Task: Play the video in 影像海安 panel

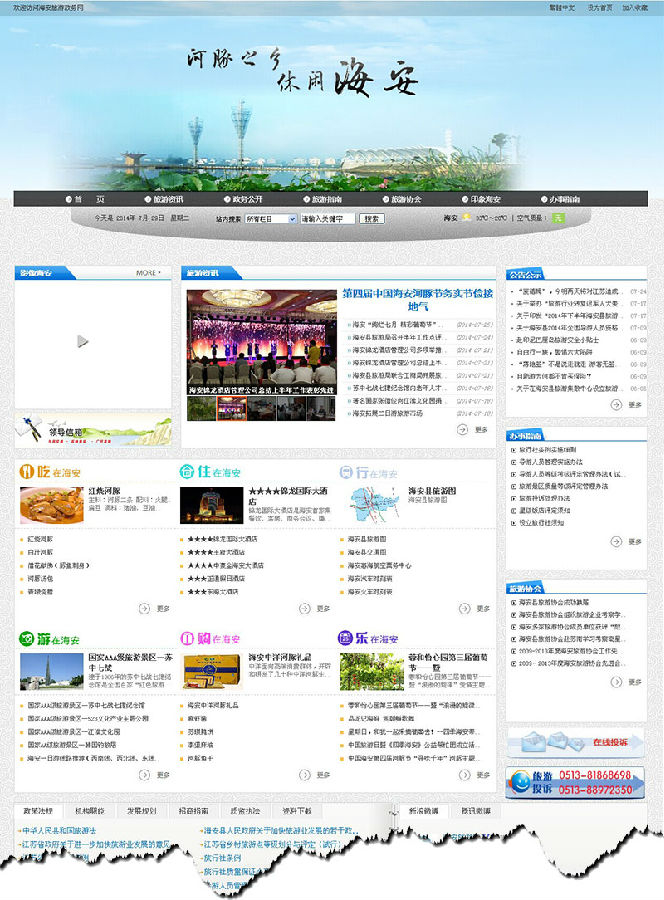Action: point(83,342)
